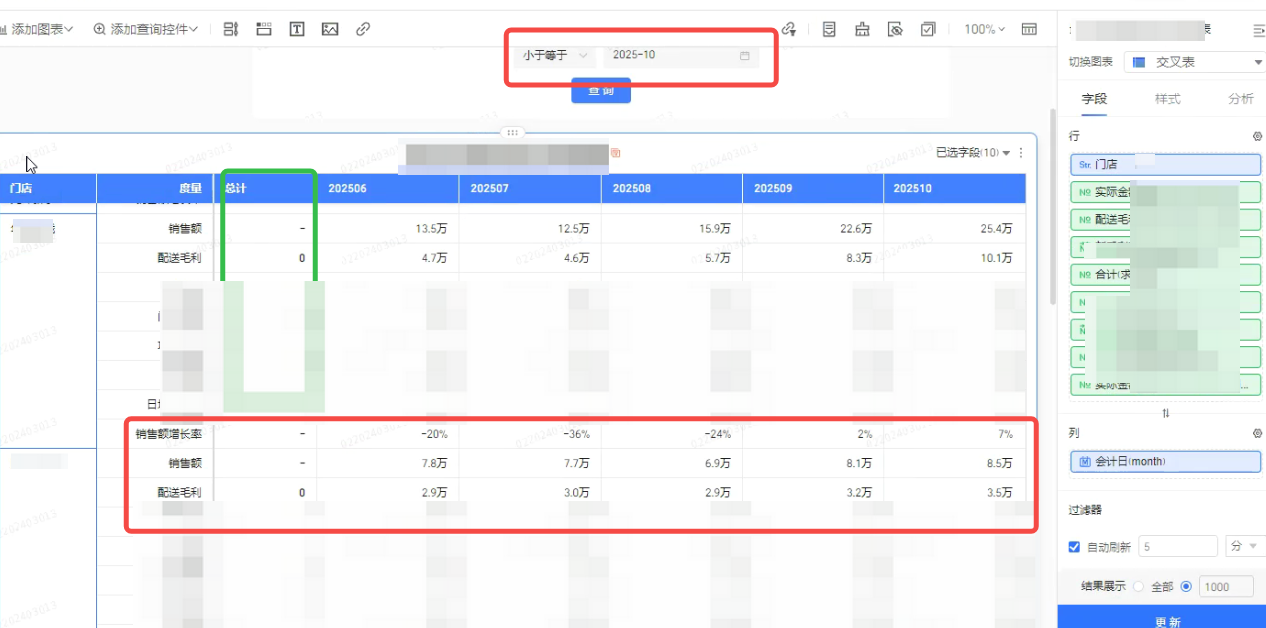Viewport: 1266px width, 628px height.
Task: Open the 切换图表 交叉表 dropdown
Action: coord(1195,62)
